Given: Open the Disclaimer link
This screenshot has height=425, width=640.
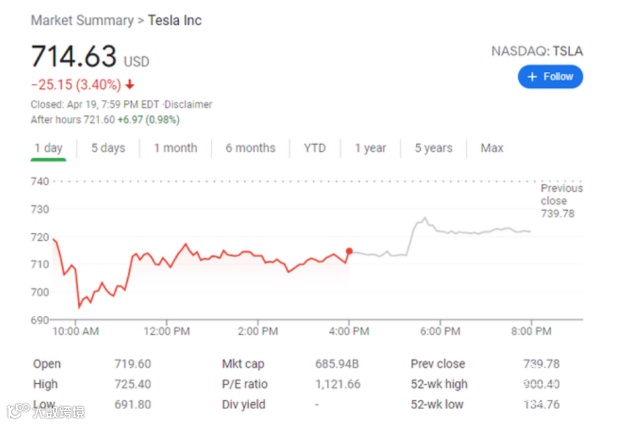Looking at the screenshot, I should tap(188, 104).
